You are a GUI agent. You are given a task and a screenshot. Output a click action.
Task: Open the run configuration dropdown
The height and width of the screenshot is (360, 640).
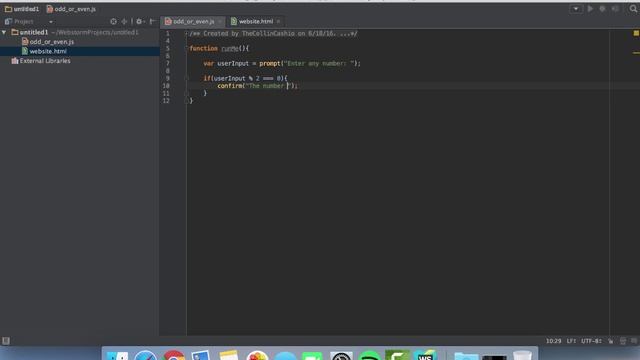[x=576, y=9]
